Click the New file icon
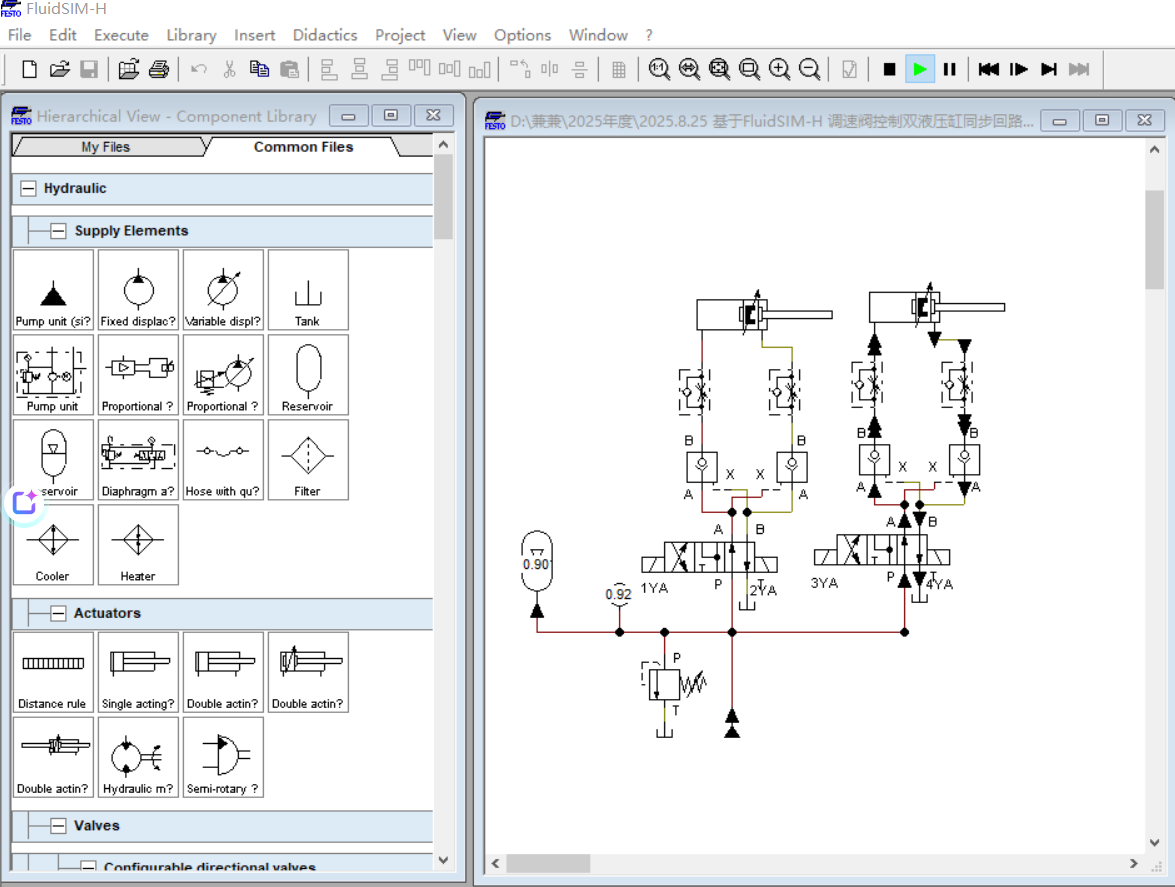This screenshot has height=887, width=1175. 30,69
